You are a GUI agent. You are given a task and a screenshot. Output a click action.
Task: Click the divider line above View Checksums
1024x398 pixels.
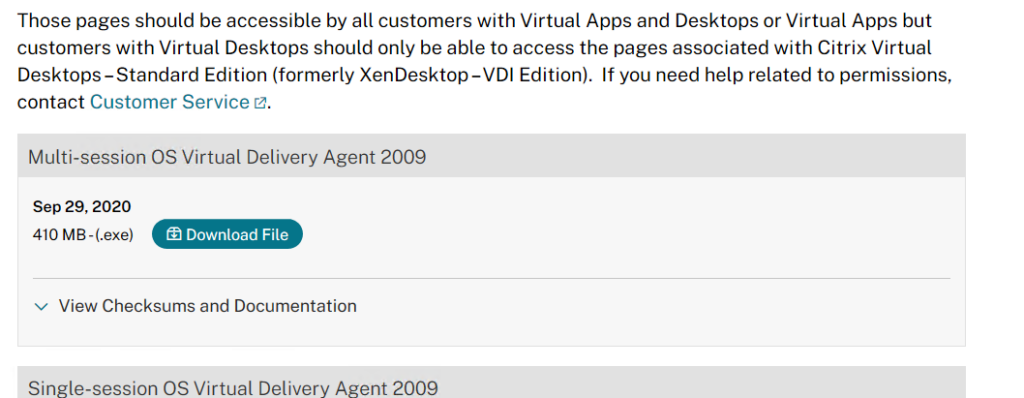coord(491,278)
